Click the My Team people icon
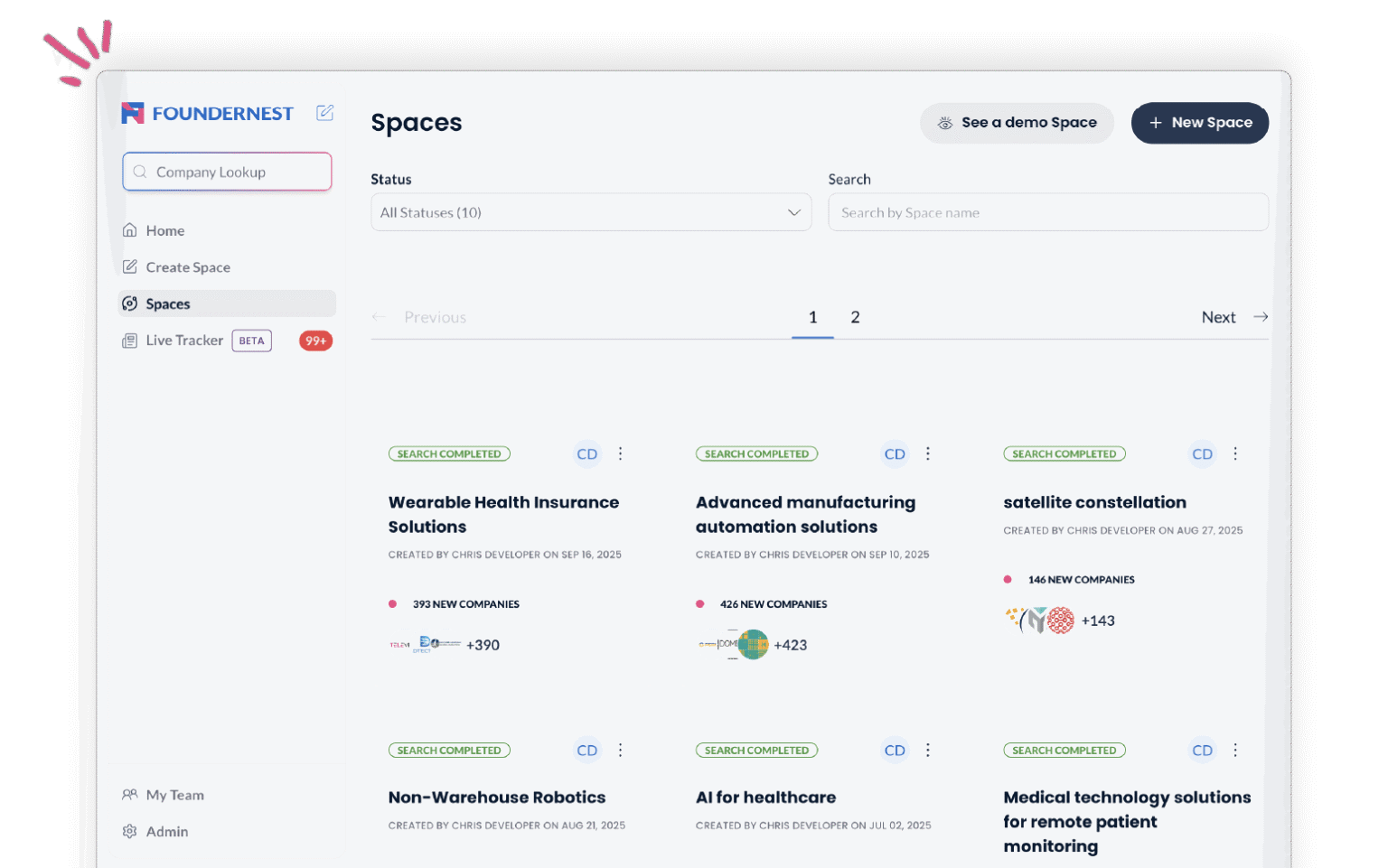 coord(129,795)
